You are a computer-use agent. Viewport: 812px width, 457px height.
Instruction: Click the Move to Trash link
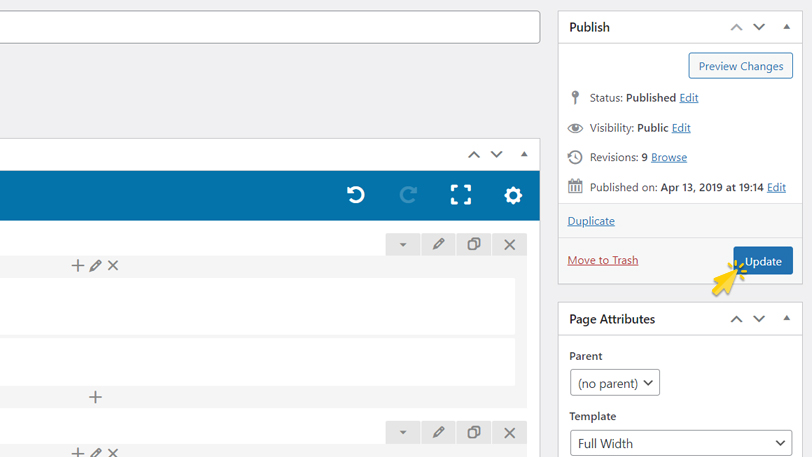[602, 260]
